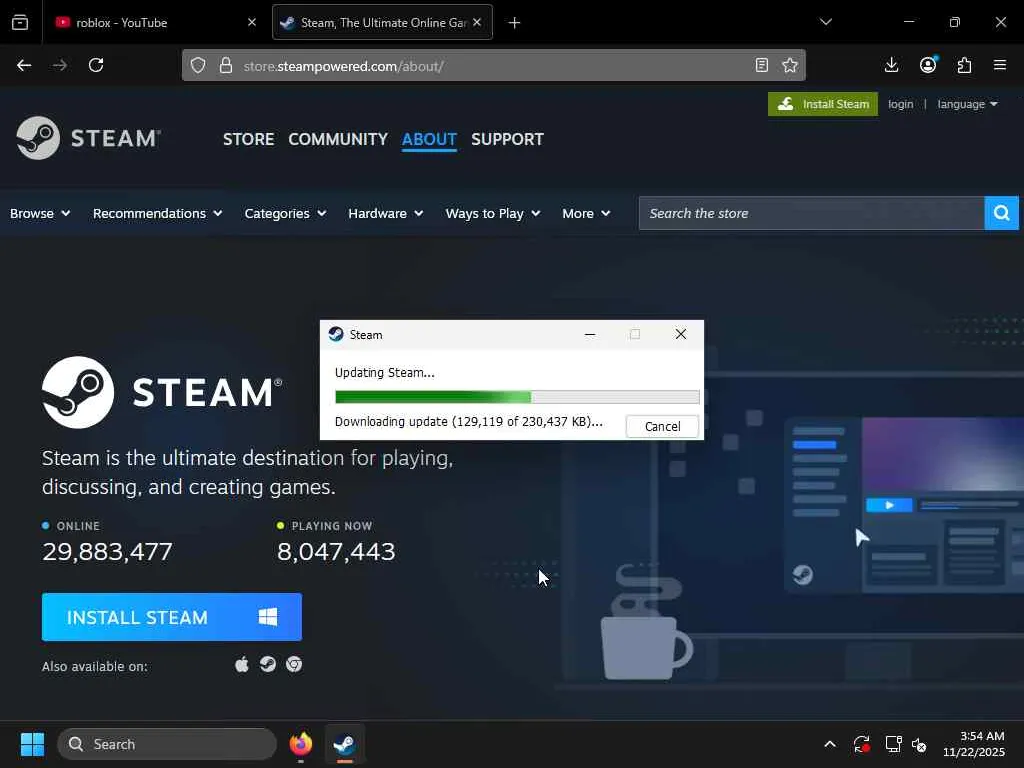Image resolution: width=1024 pixels, height=768 pixels.
Task: Click the online count 29,883,477
Action: tap(107, 552)
